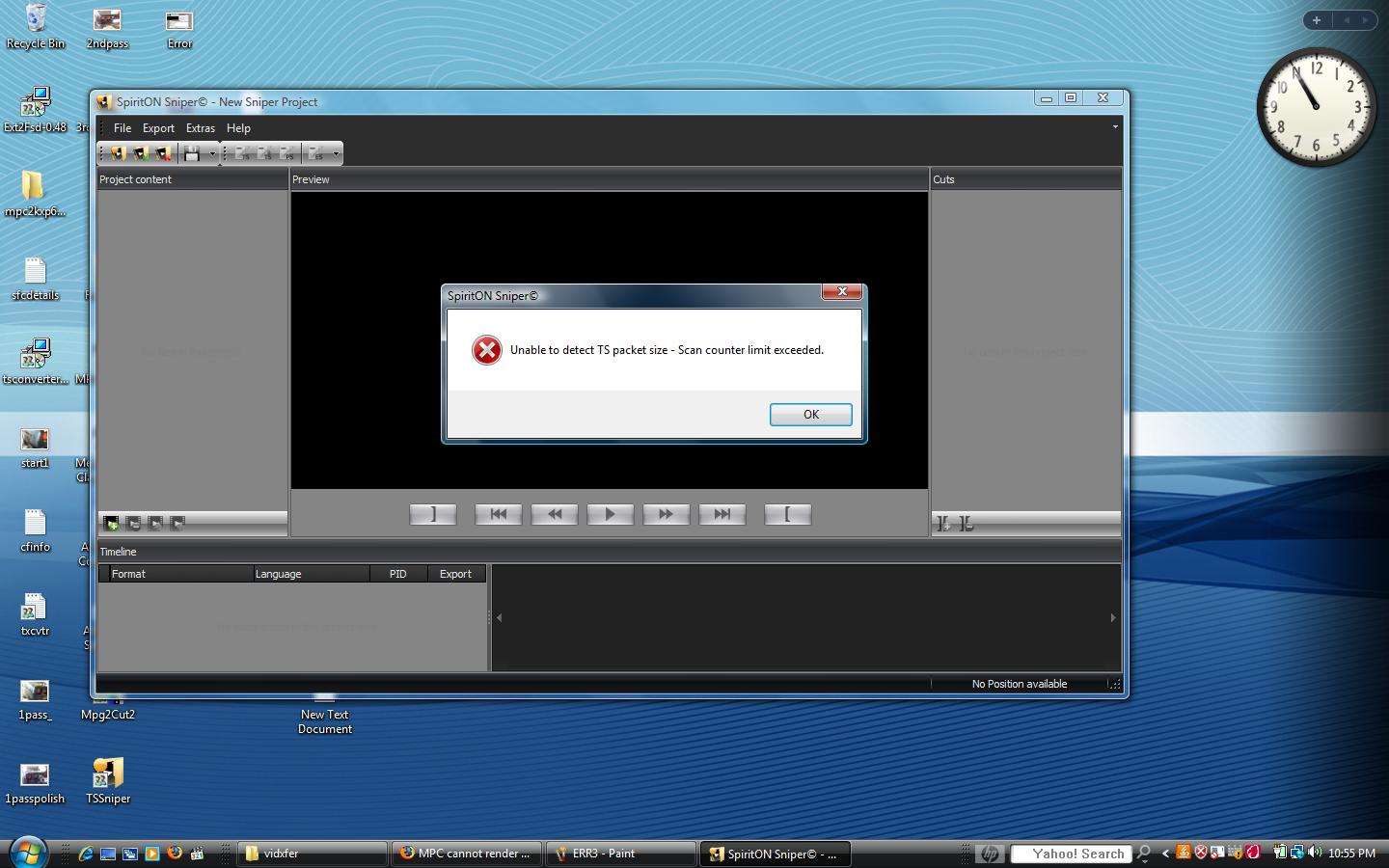Click the Export column header
The width and height of the screenshot is (1389, 868).
click(x=456, y=574)
